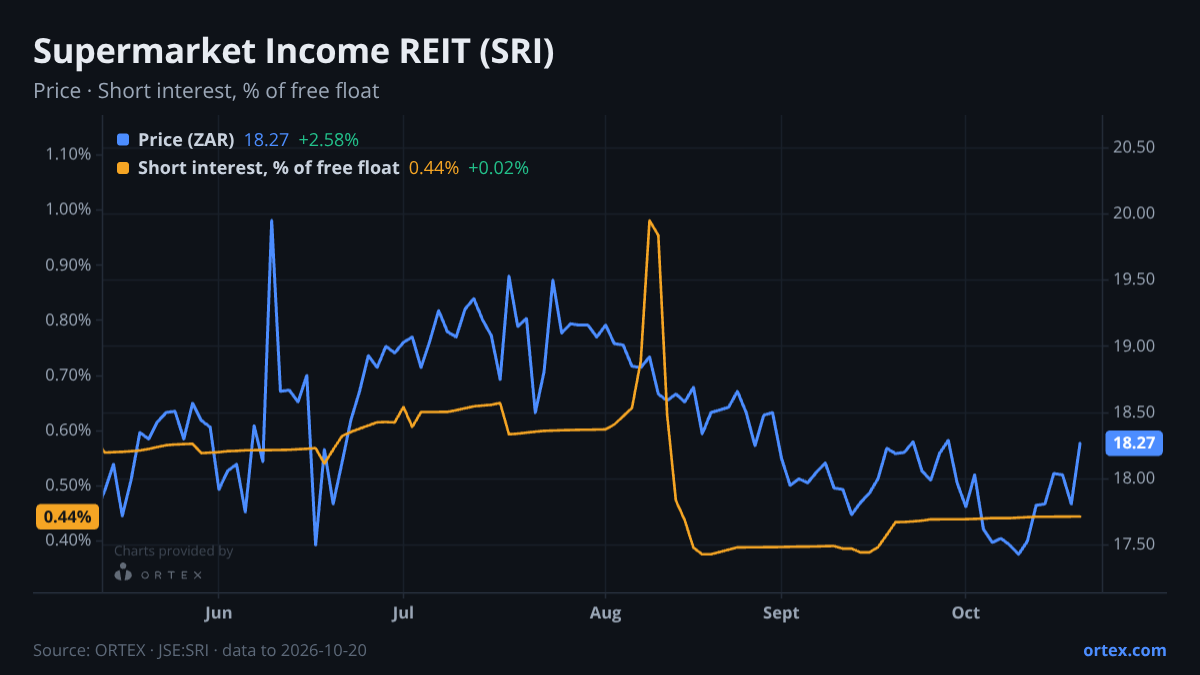Click the 0.40% left axis label
This screenshot has width=1200, height=675.
(x=68, y=540)
